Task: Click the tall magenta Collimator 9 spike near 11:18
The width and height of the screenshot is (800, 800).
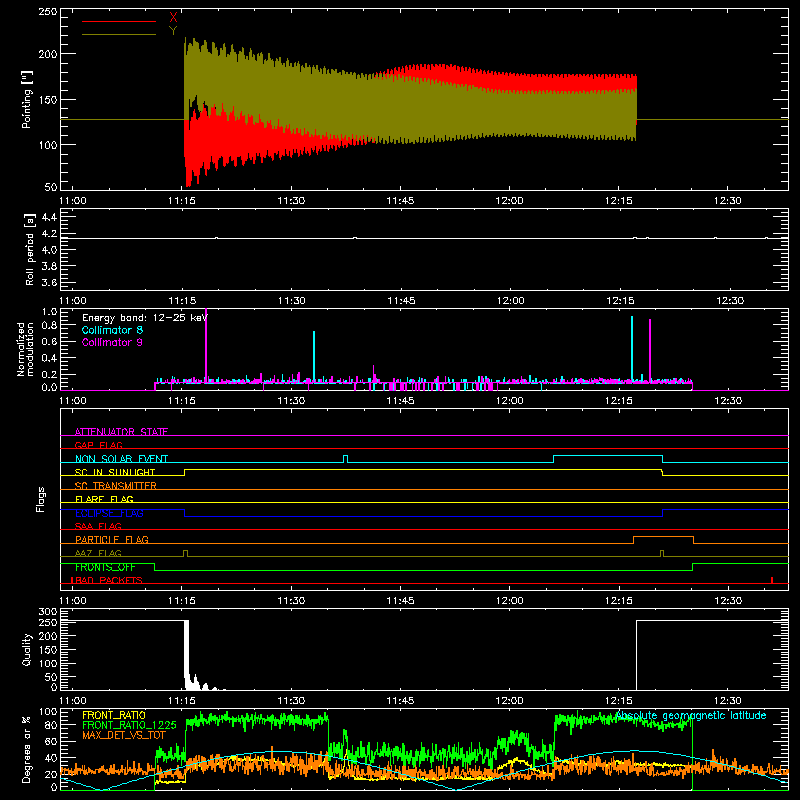Action: coord(206,344)
